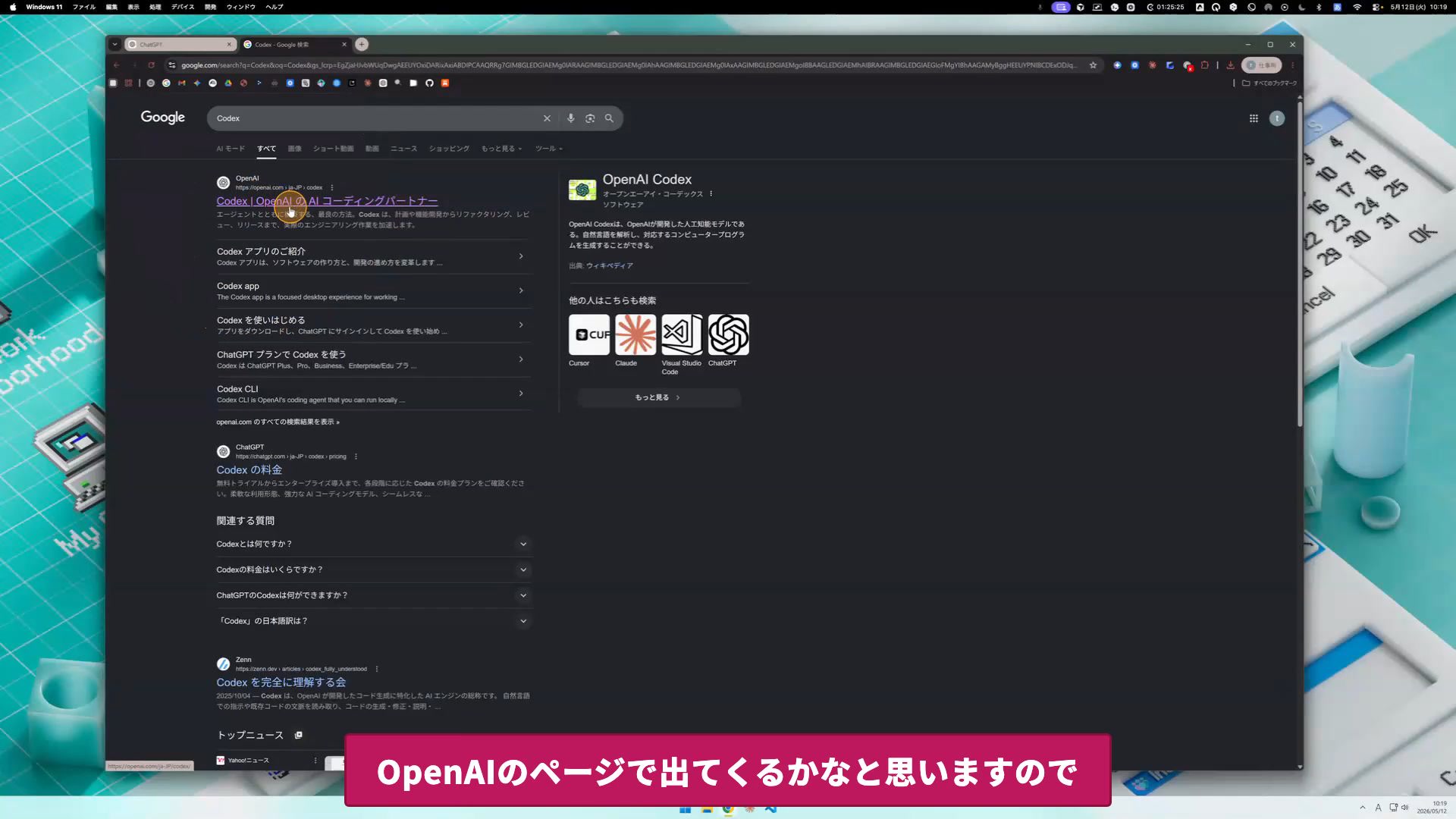Viewport: 1456px width, 819px height.
Task: Open the Apple menu logo
Action: coord(13,7)
